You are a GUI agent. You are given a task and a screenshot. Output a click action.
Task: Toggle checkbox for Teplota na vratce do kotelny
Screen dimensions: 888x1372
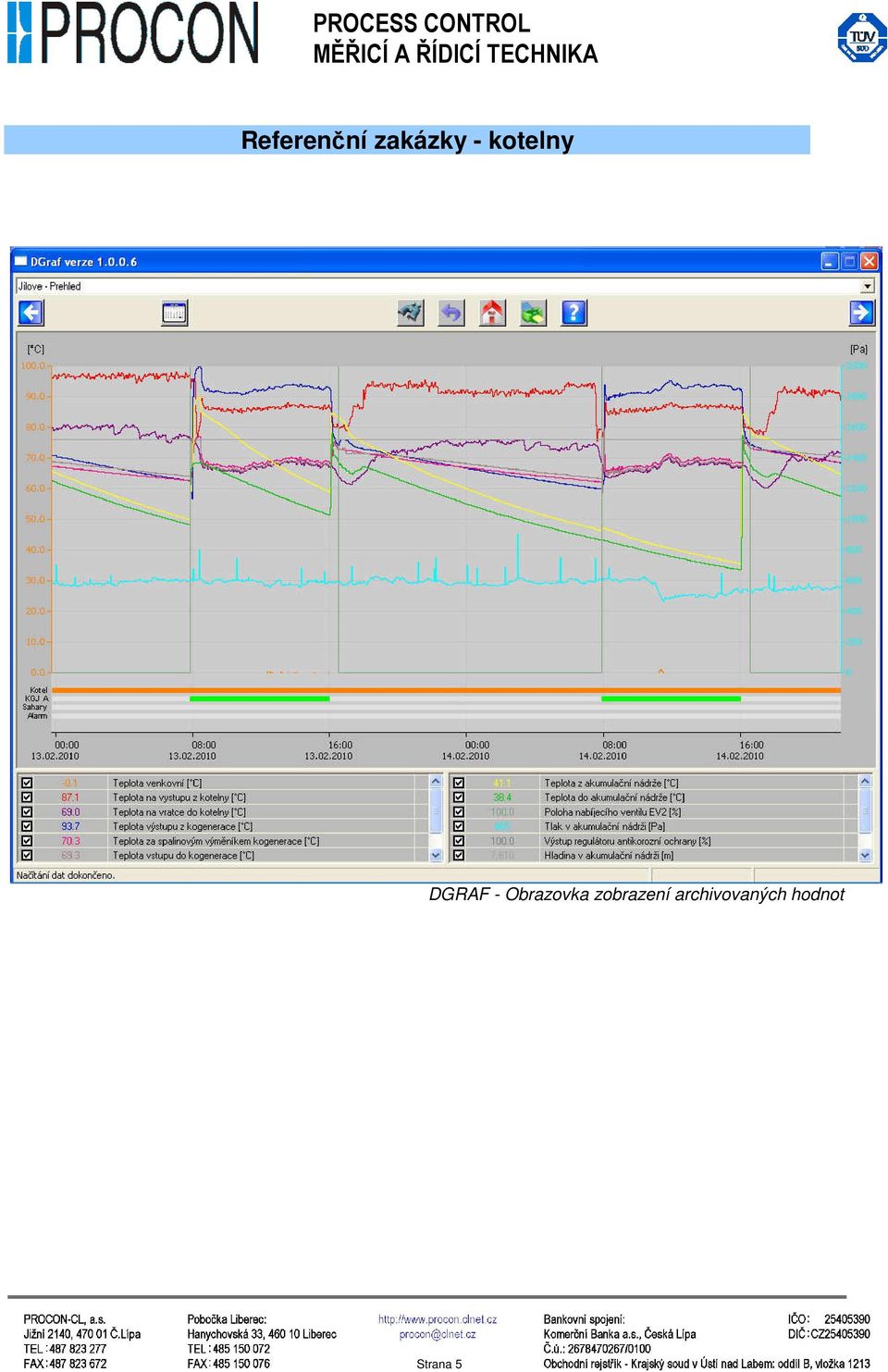[x=27, y=812]
